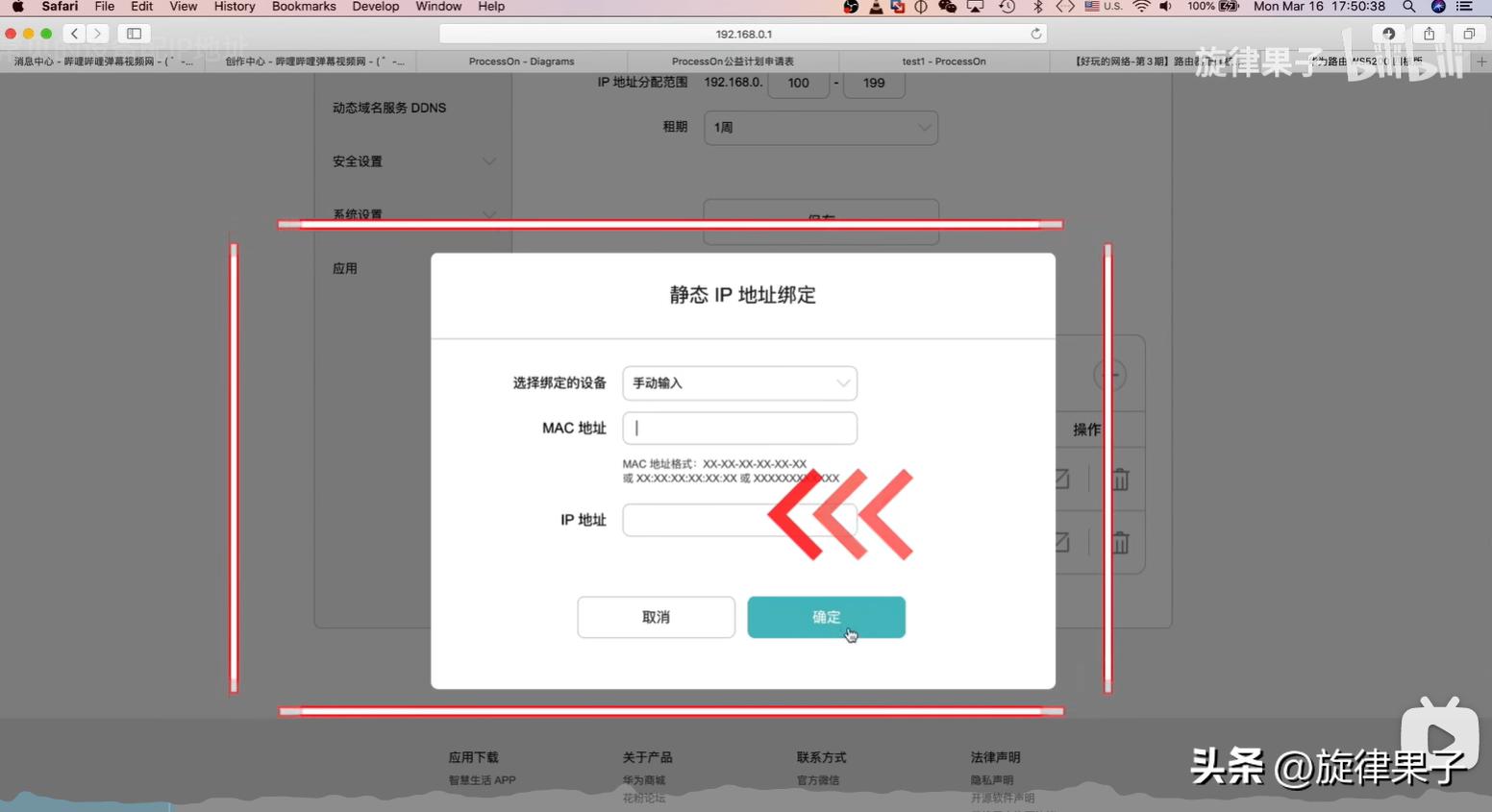
Task: Open the U.S. input source menu
Action: [x=1104, y=7]
